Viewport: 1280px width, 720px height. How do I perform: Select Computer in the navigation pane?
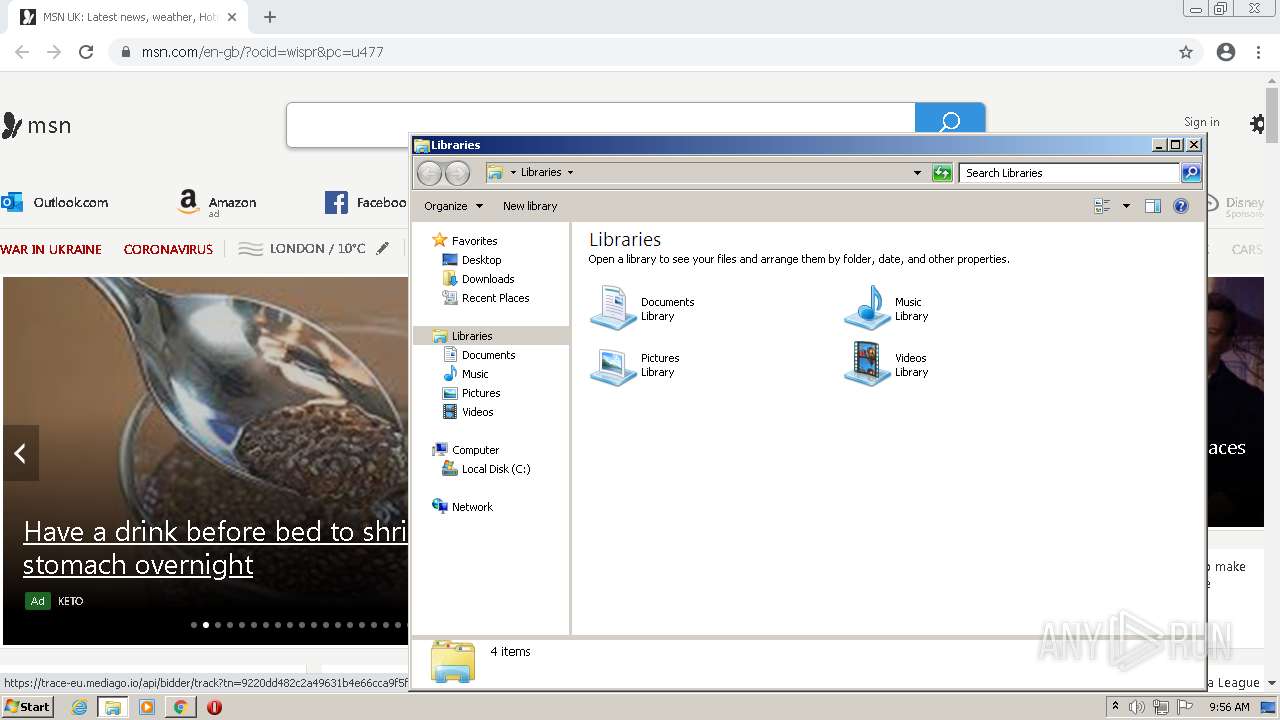(x=475, y=450)
